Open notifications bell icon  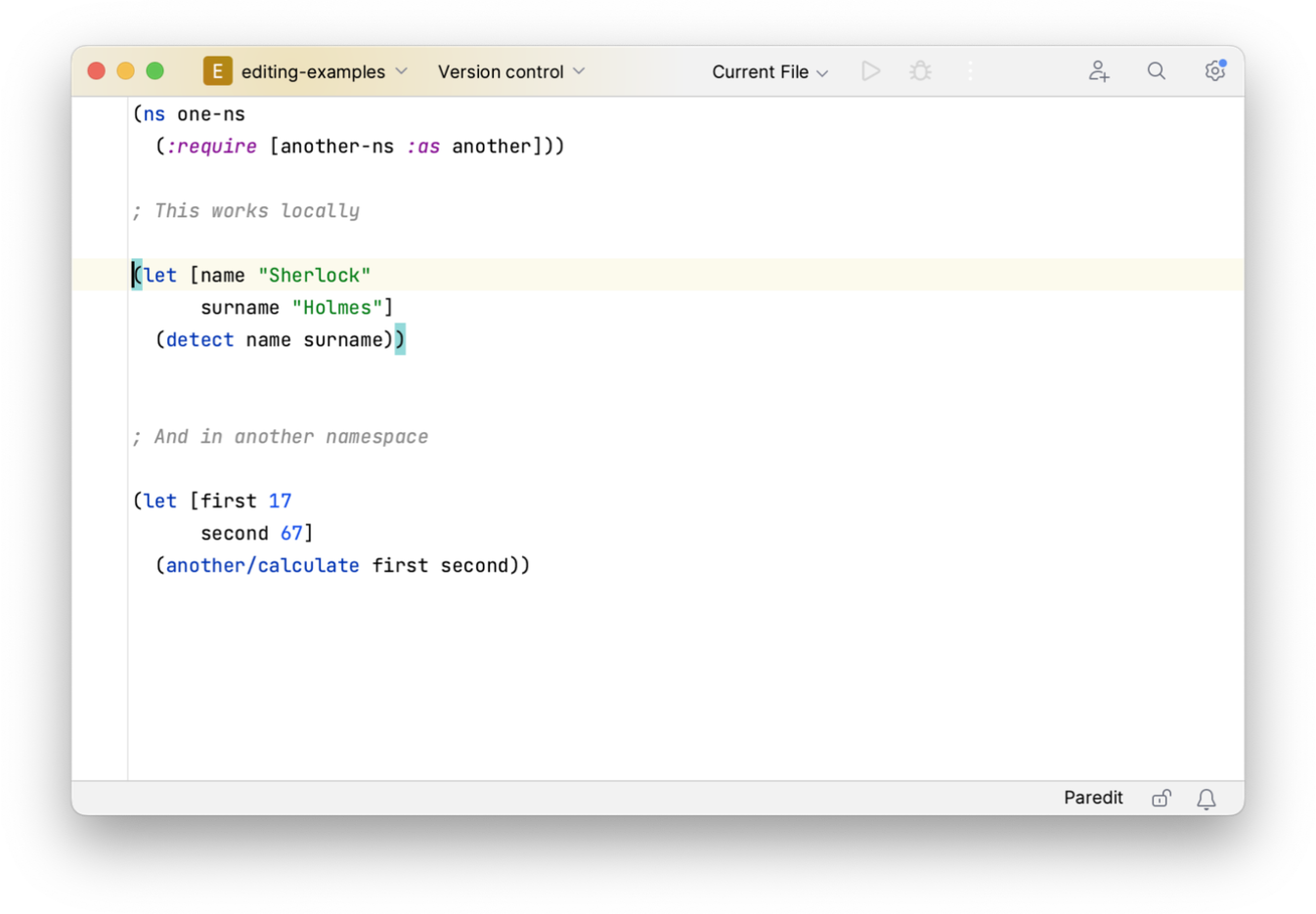1206,799
